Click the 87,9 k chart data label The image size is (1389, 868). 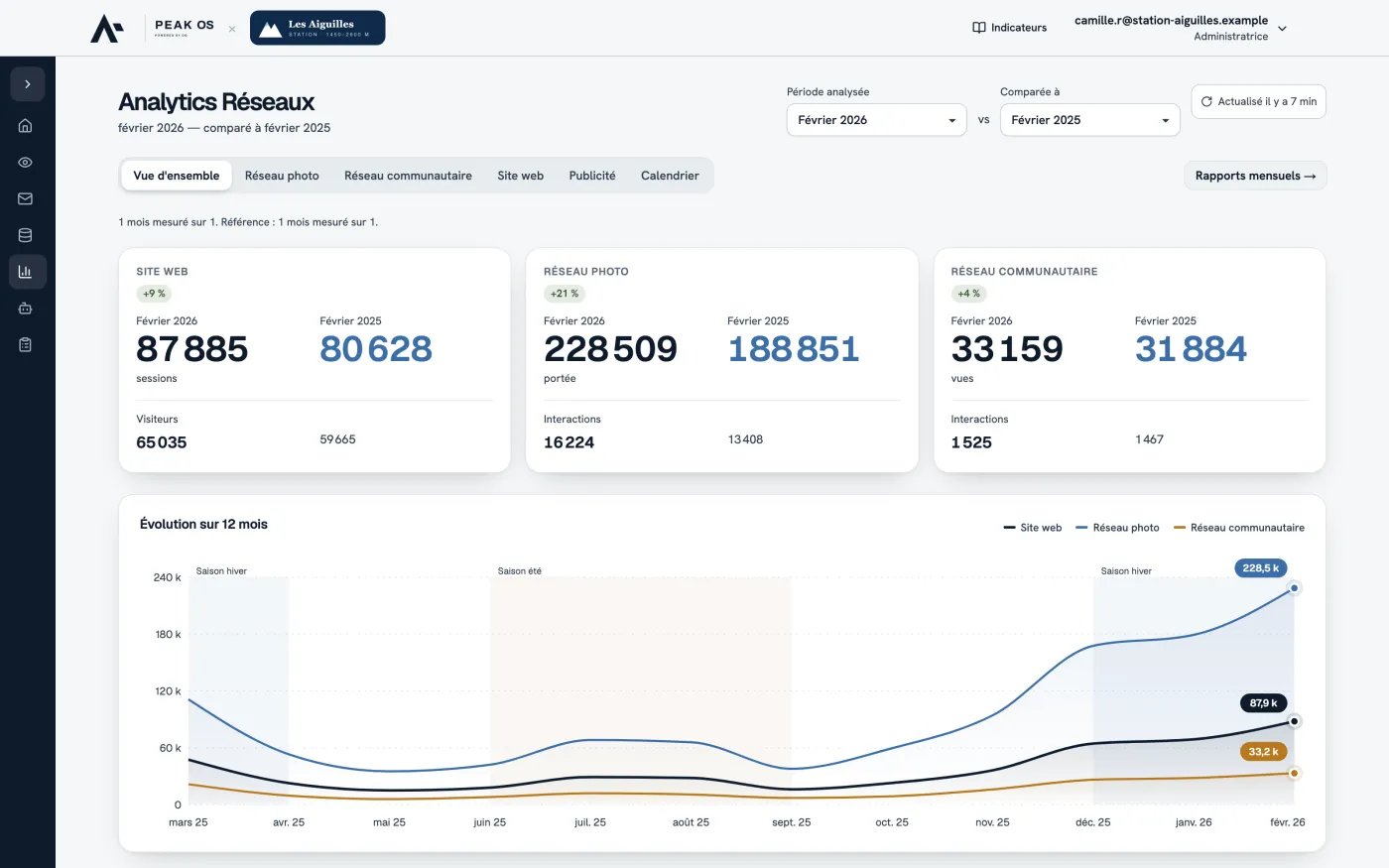coord(1263,703)
